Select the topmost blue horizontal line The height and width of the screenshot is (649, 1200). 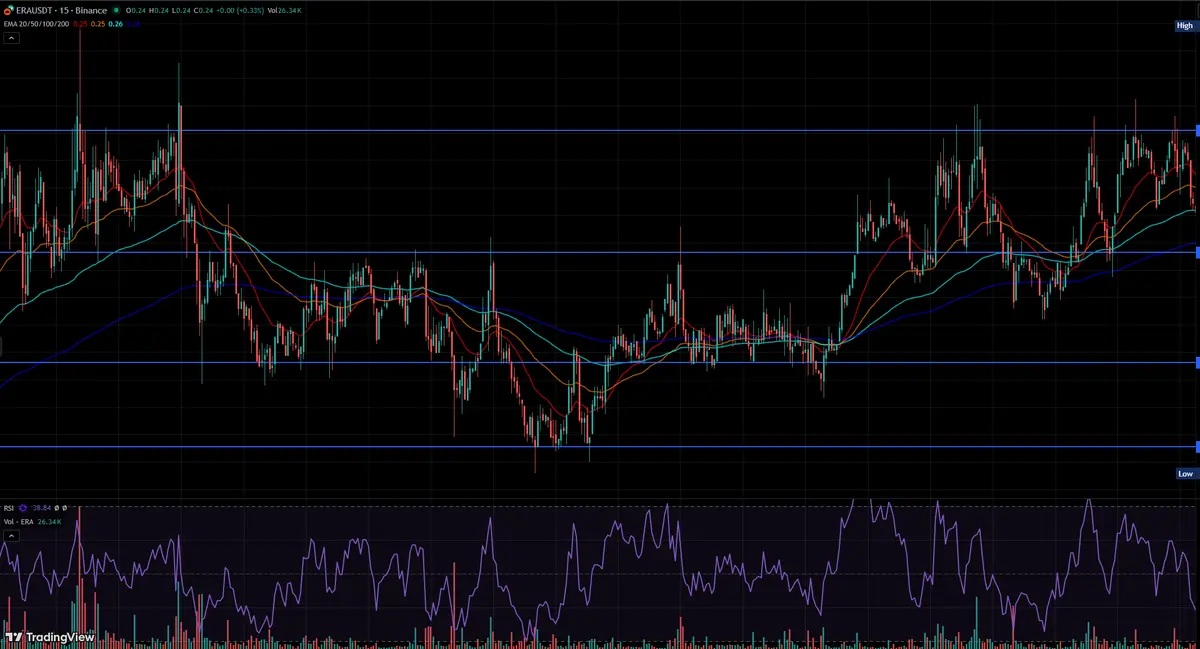[600, 131]
